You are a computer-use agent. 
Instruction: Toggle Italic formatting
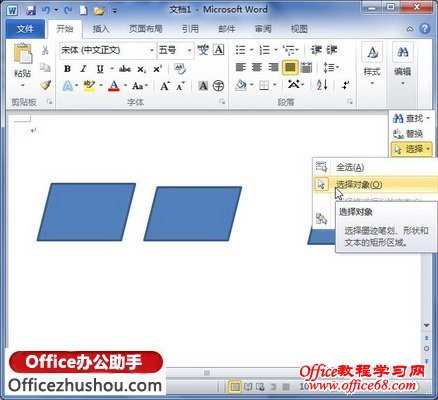pos(83,69)
